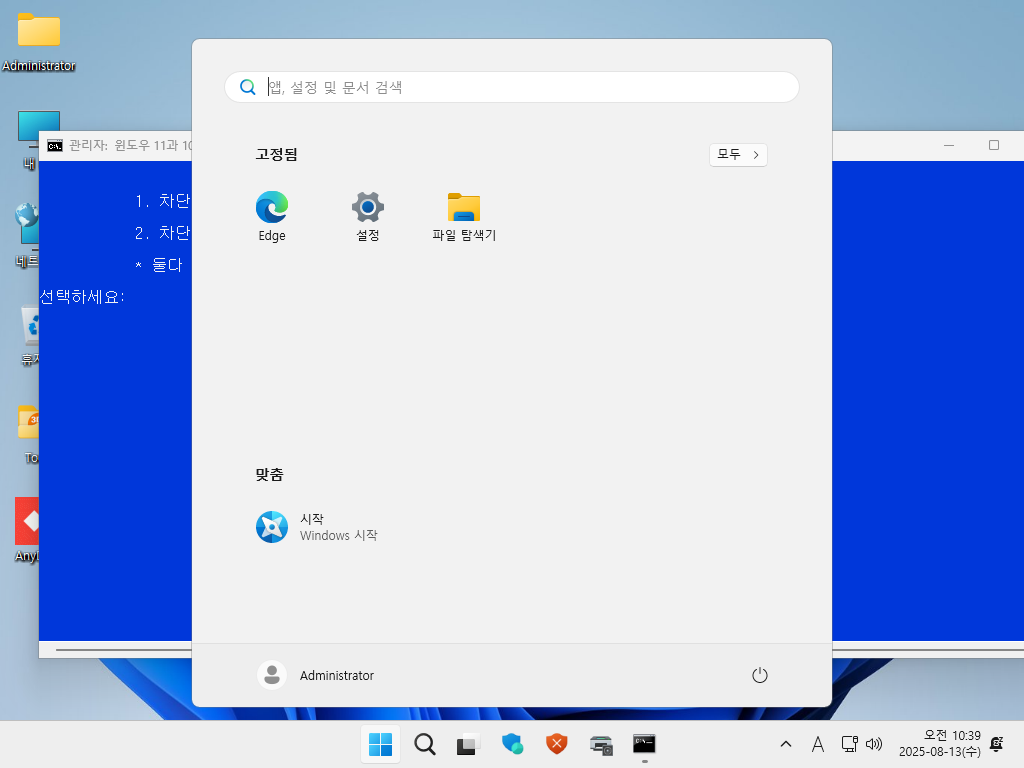Expand all apps with 모두 button
This screenshot has width=1024, height=768.
tap(738, 155)
